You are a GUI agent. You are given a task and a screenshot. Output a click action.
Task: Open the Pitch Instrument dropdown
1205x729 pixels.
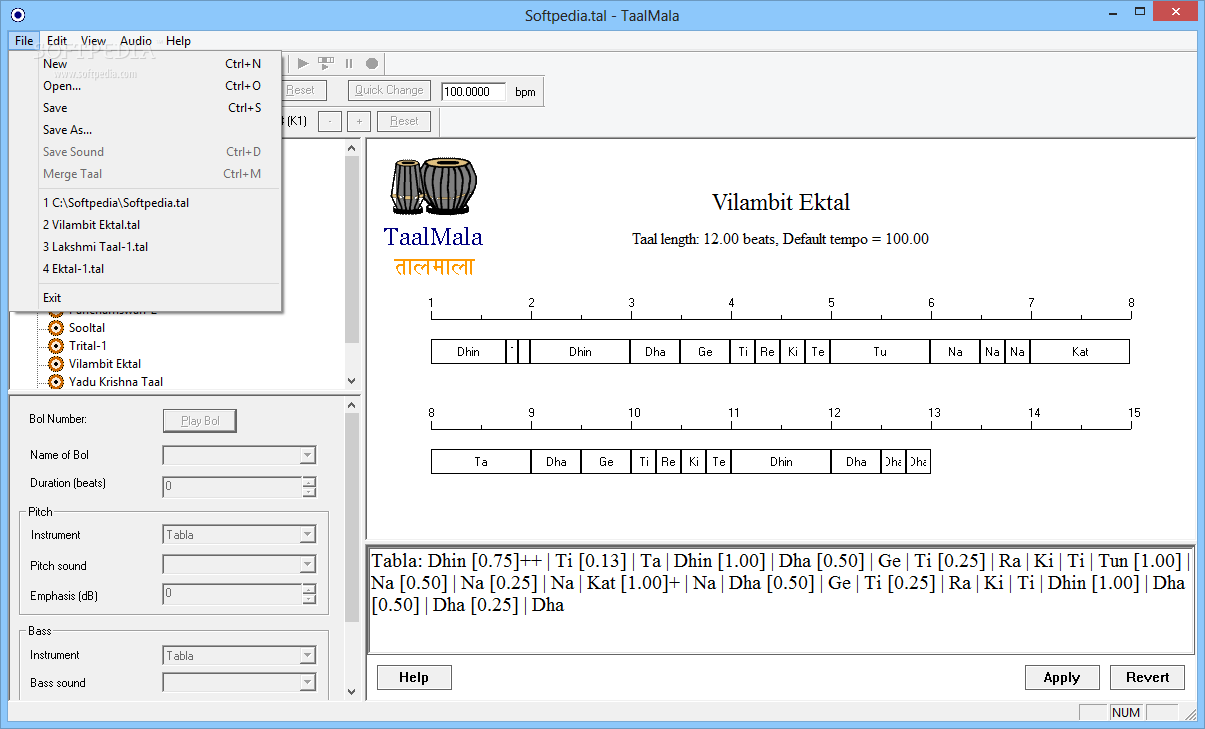[x=307, y=535]
